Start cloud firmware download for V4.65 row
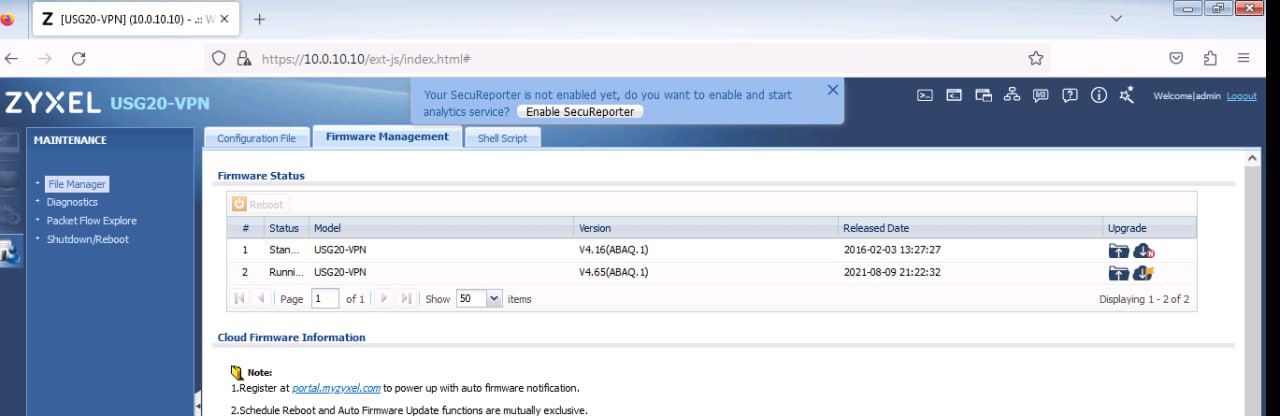 pyautogui.click(x=1144, y=273)
